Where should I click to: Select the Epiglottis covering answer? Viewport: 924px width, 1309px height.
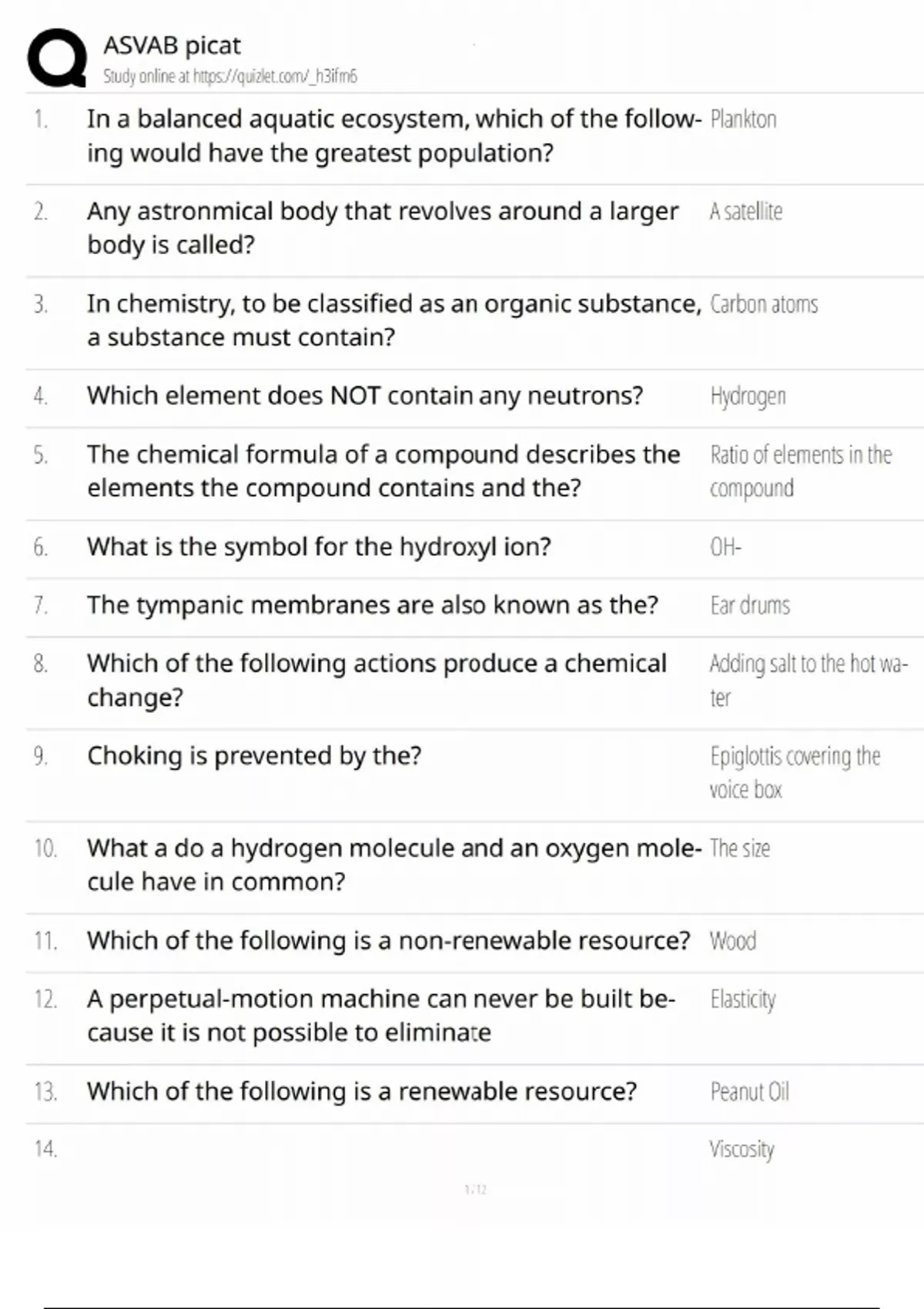point(795,772)
